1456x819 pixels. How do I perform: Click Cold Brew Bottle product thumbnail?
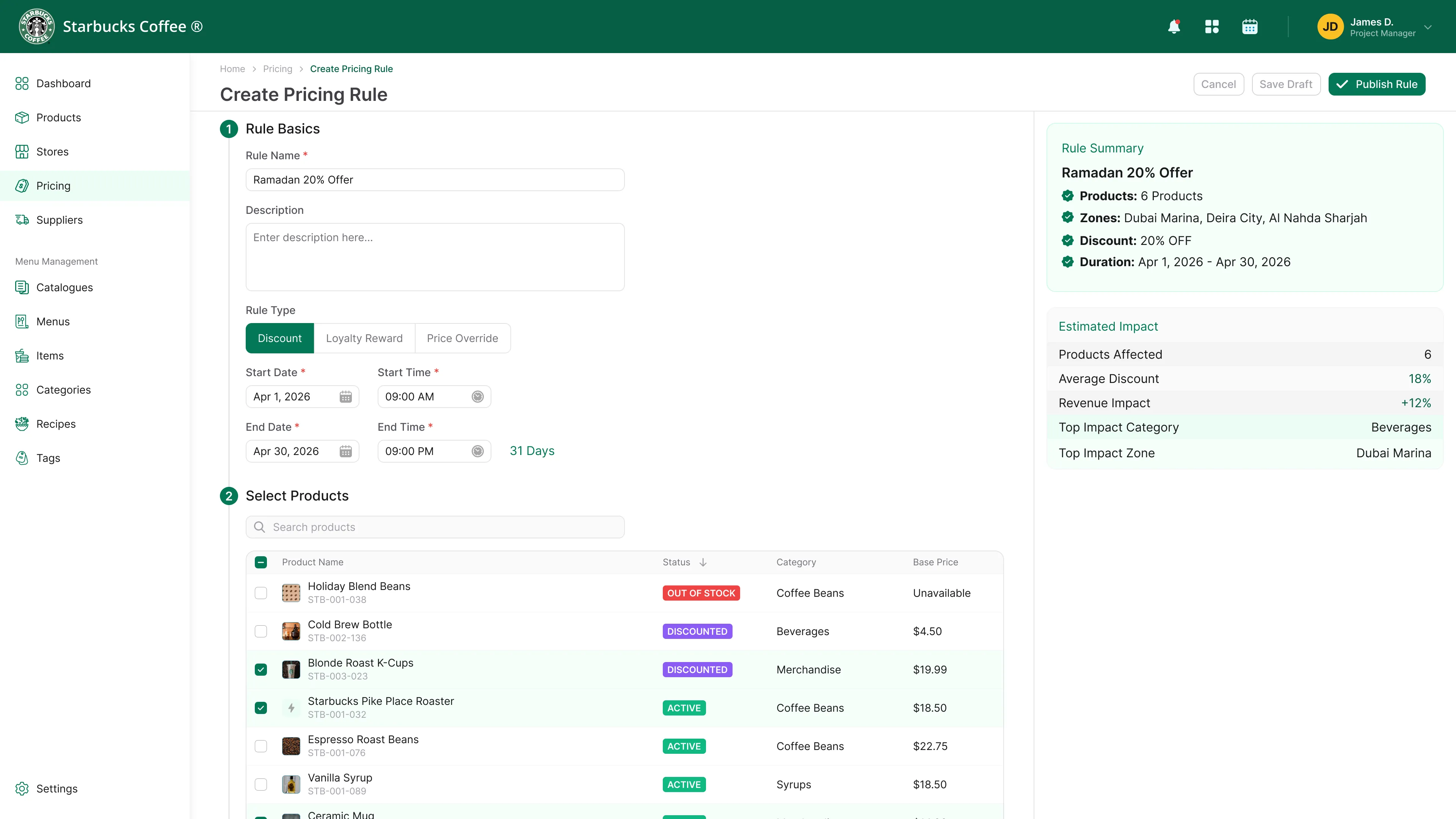pos(291,631)
